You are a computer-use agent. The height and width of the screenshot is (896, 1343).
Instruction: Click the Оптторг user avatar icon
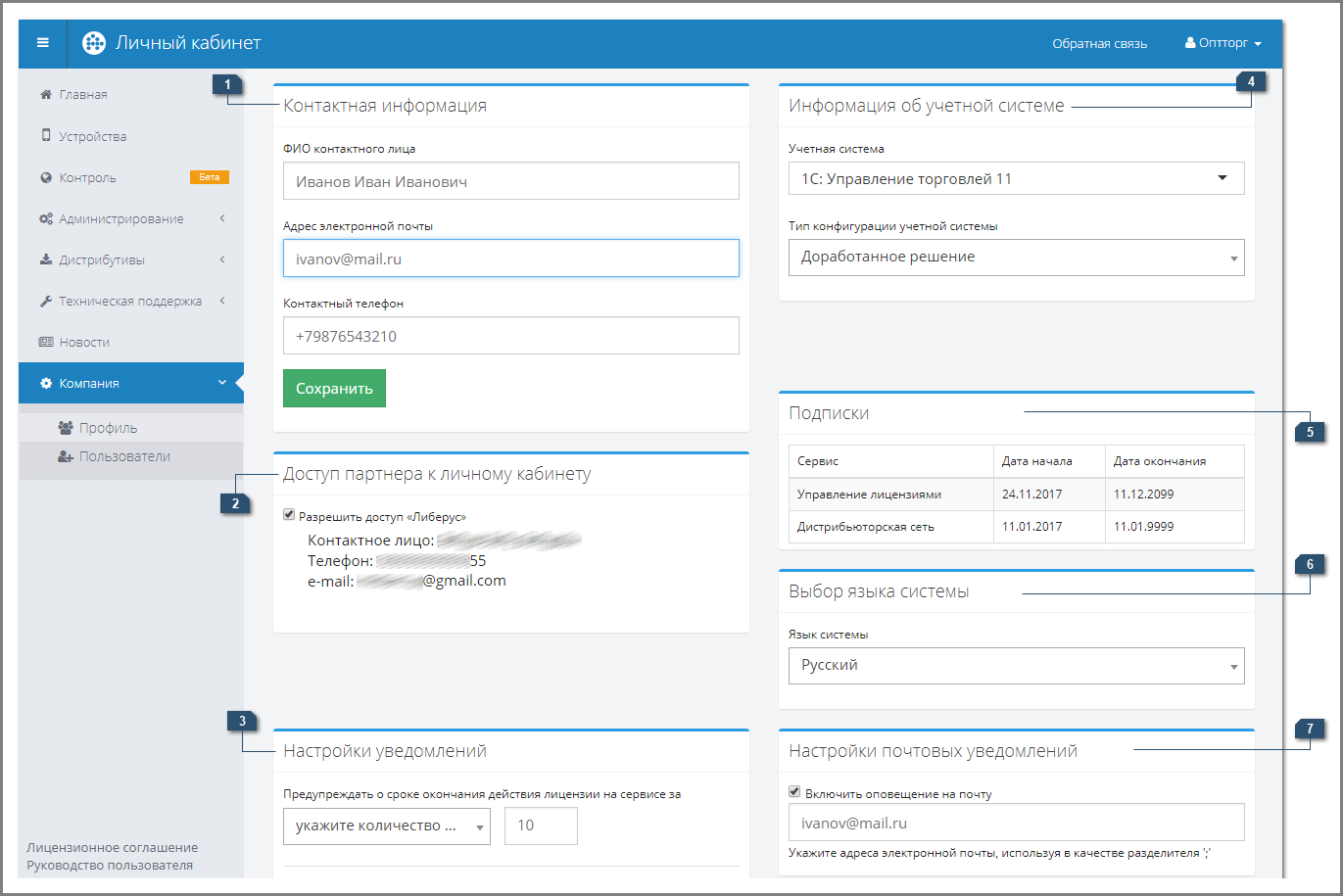point(1190,43)
